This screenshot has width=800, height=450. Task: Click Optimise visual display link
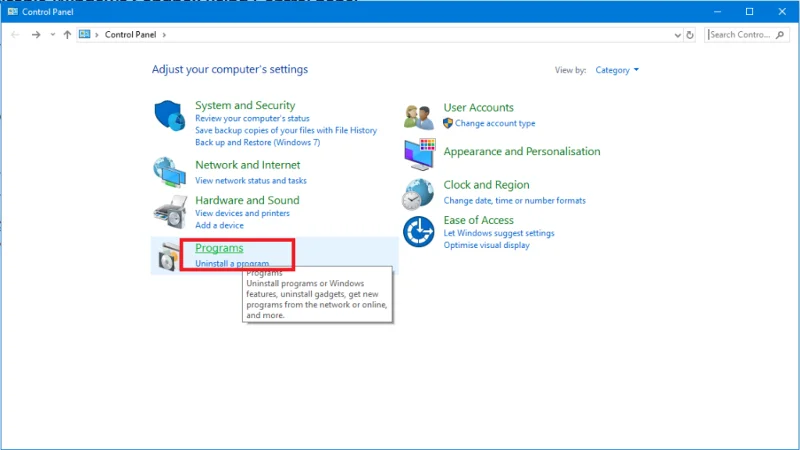tap(486, 245)
